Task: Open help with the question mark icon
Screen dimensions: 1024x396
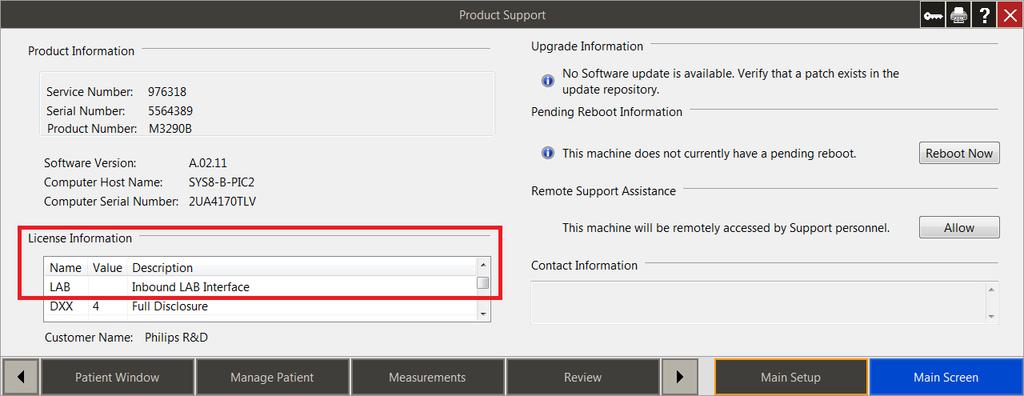Action: tap(984, 14)
